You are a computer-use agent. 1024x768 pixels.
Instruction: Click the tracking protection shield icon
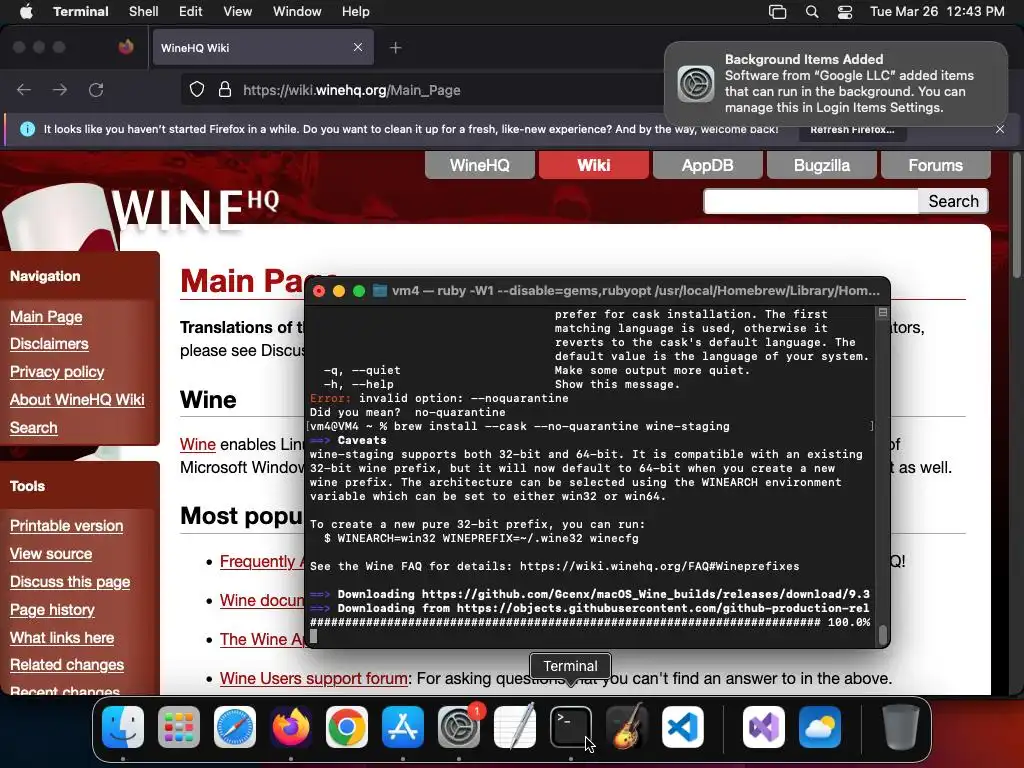click(197, 89)
